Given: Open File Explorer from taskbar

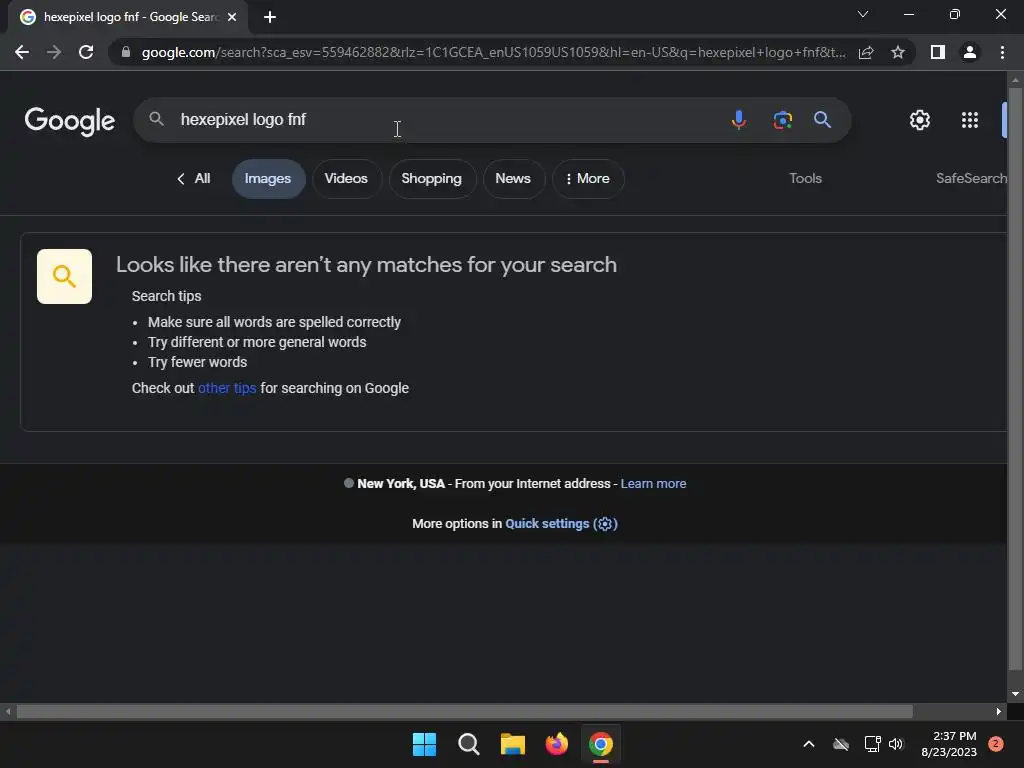Looking at the screenshot, I should pyautogui.click(x=513, y=744).
